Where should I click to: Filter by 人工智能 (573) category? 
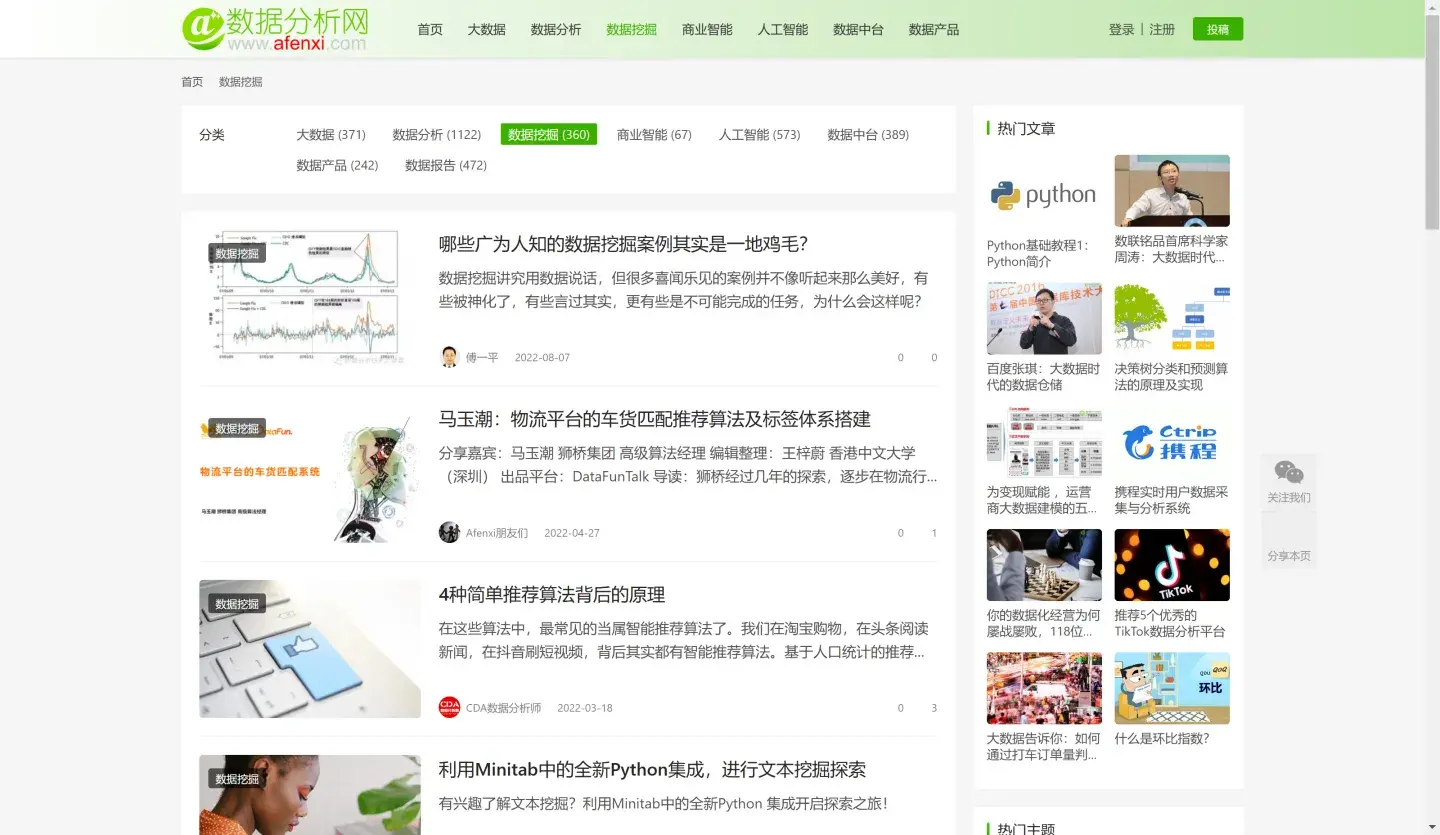point(759,134)
